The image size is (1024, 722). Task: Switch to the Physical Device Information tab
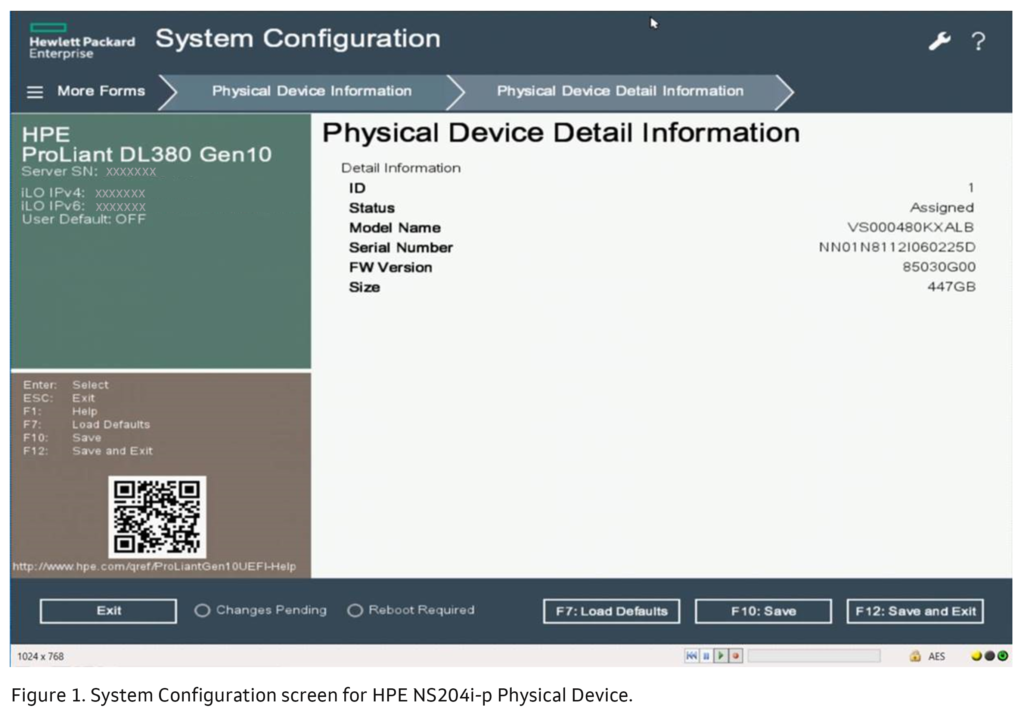(x=310, y=91)
